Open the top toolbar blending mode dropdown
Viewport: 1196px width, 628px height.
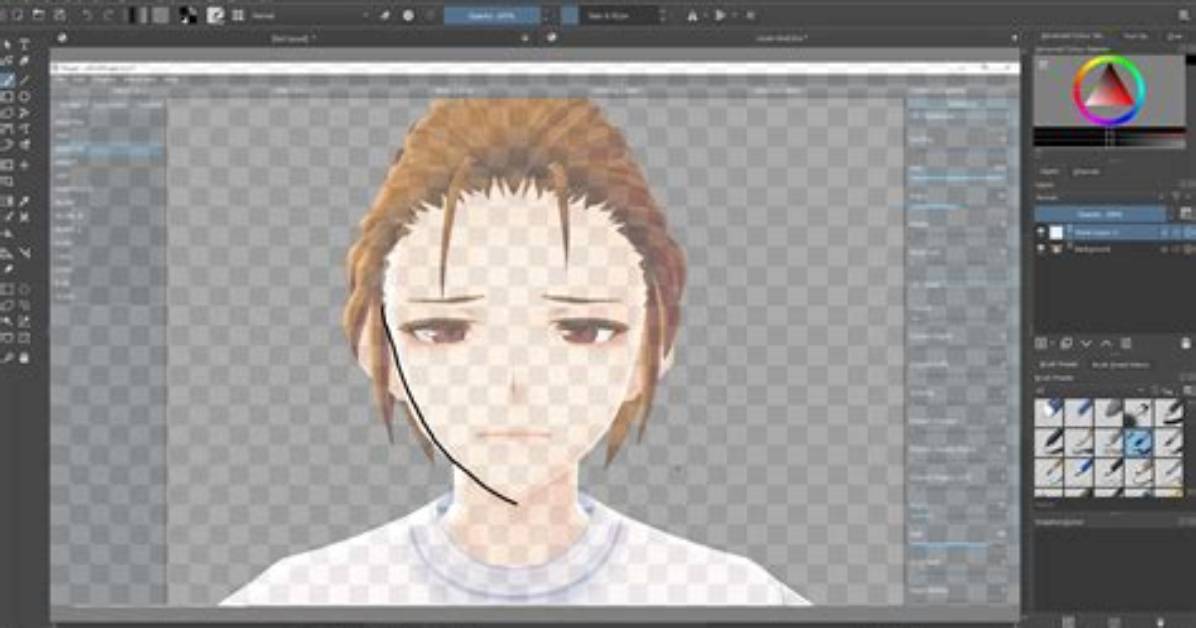pyautogui.click(x=310, y=14)
